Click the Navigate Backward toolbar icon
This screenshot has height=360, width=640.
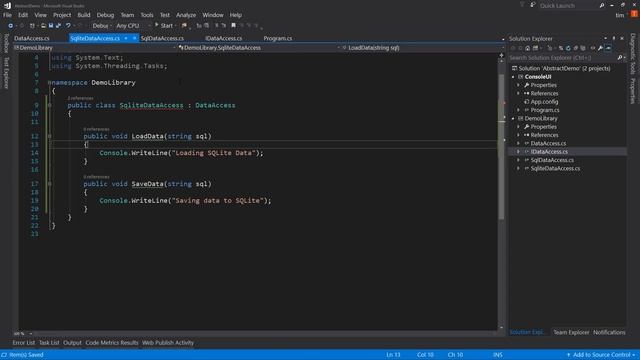point(11,26)
